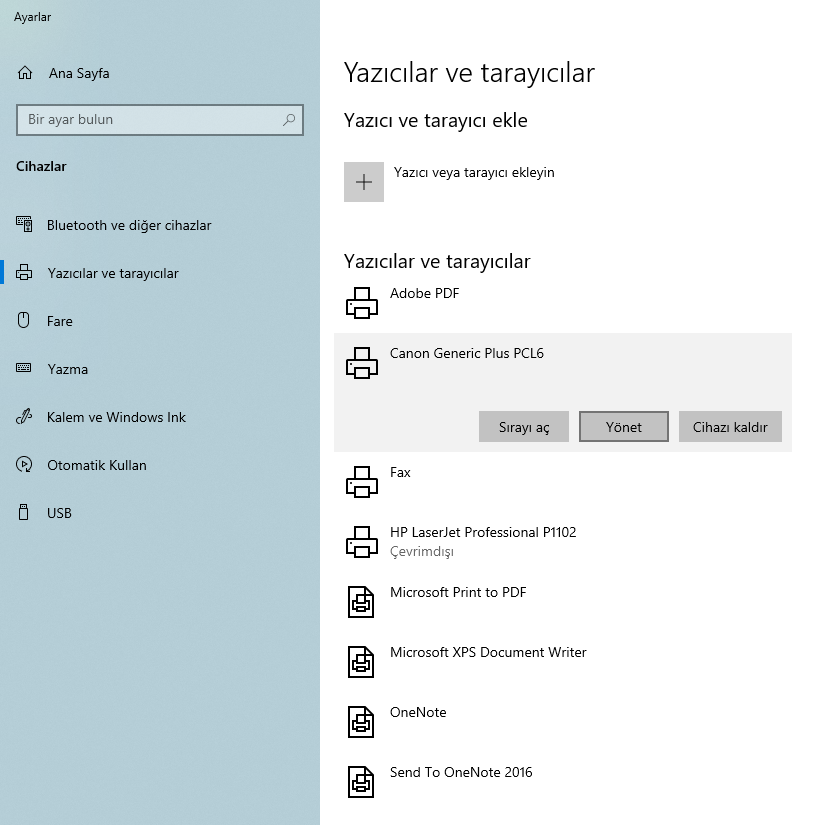The height and width of the screenshot is (825, 824).
Task: Click the Send To OneNote 2016 icon
Action: point(361,782)
